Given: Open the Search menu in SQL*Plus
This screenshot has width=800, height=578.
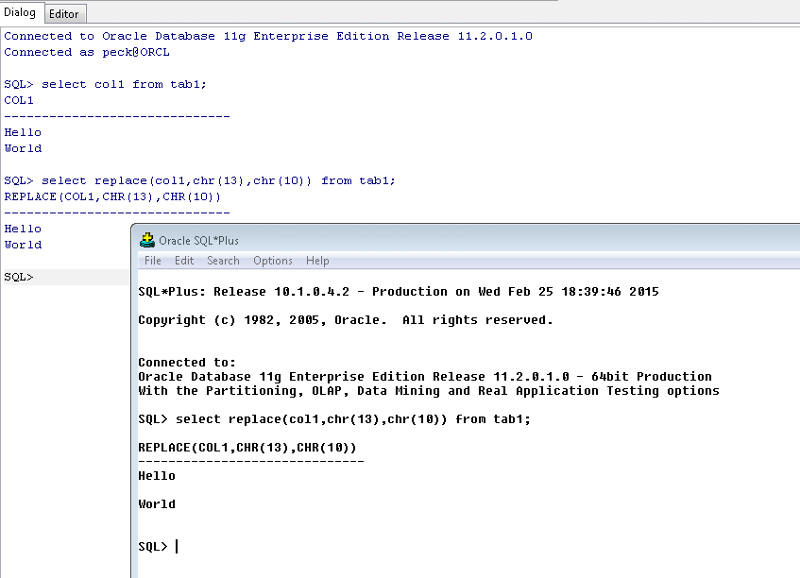Looking at the screenshot, I should click(x=222, y=260).
